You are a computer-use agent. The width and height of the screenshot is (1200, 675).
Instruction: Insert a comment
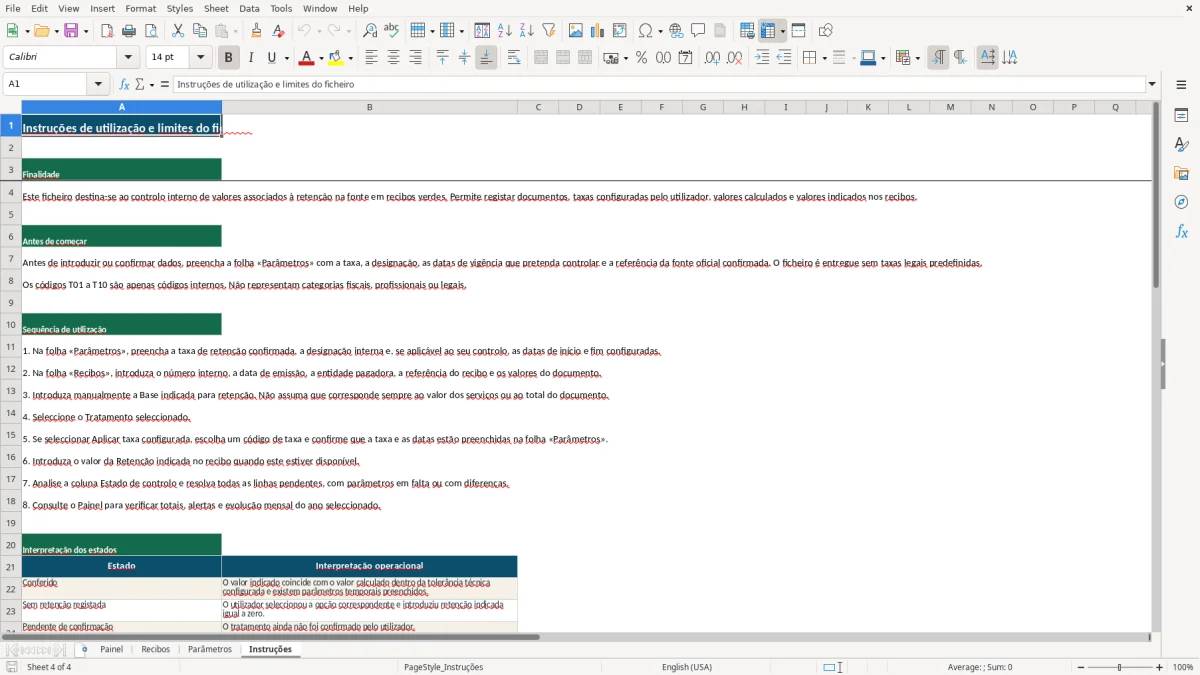coord(698,31)
